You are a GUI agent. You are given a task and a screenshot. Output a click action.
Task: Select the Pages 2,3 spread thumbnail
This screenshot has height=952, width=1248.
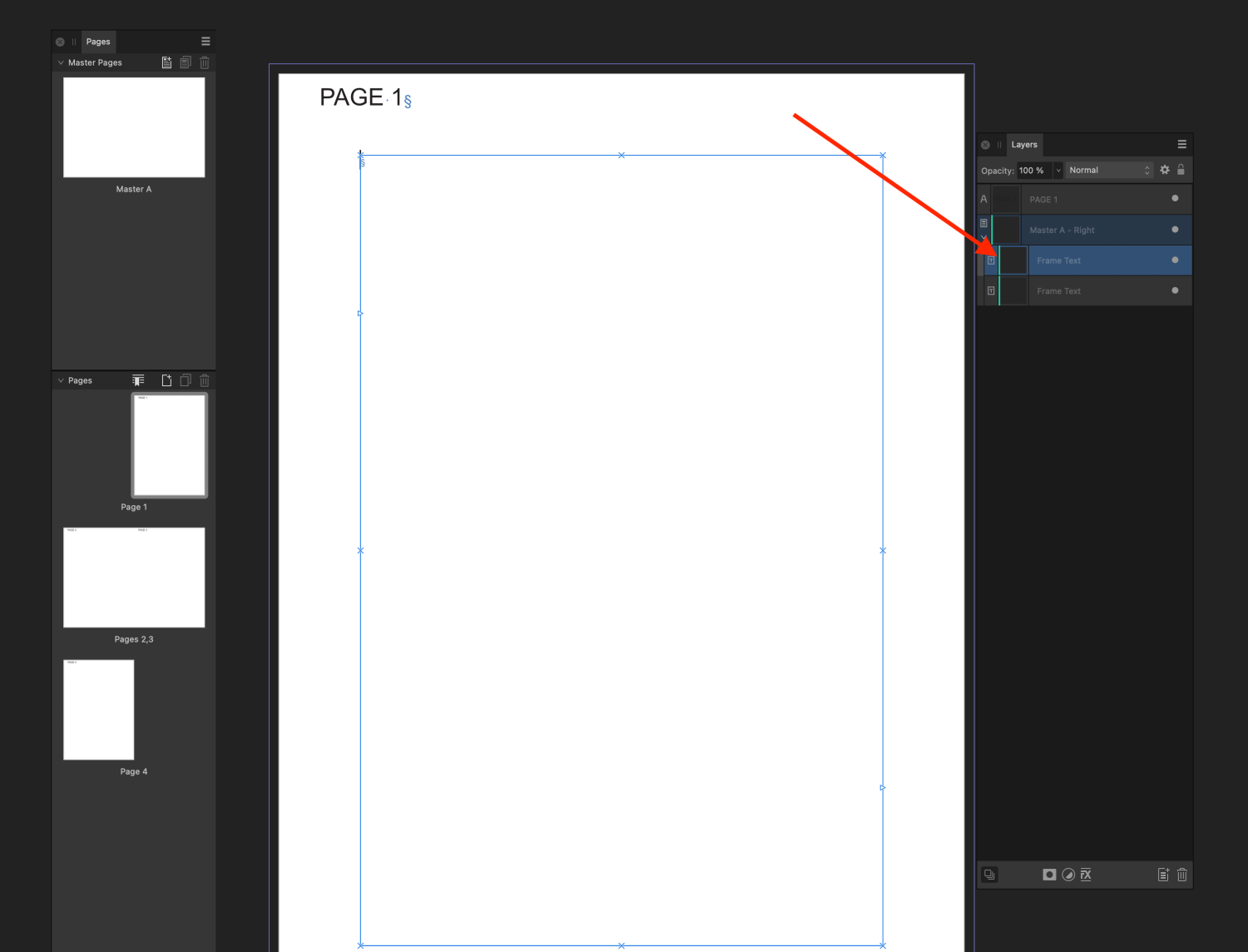coord(134,578)
